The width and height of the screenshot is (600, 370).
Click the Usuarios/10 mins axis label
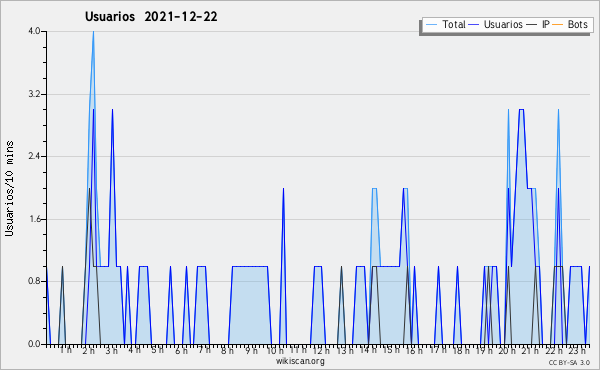(9, 188)
